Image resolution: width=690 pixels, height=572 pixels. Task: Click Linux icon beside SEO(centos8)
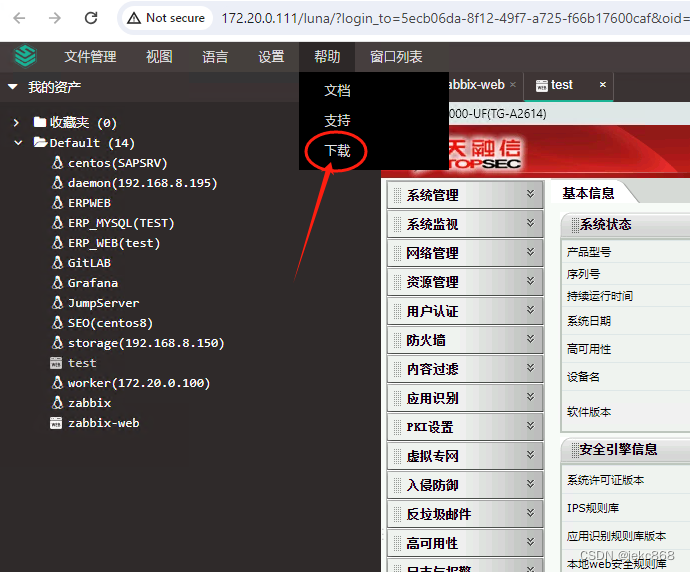(57, 322)
